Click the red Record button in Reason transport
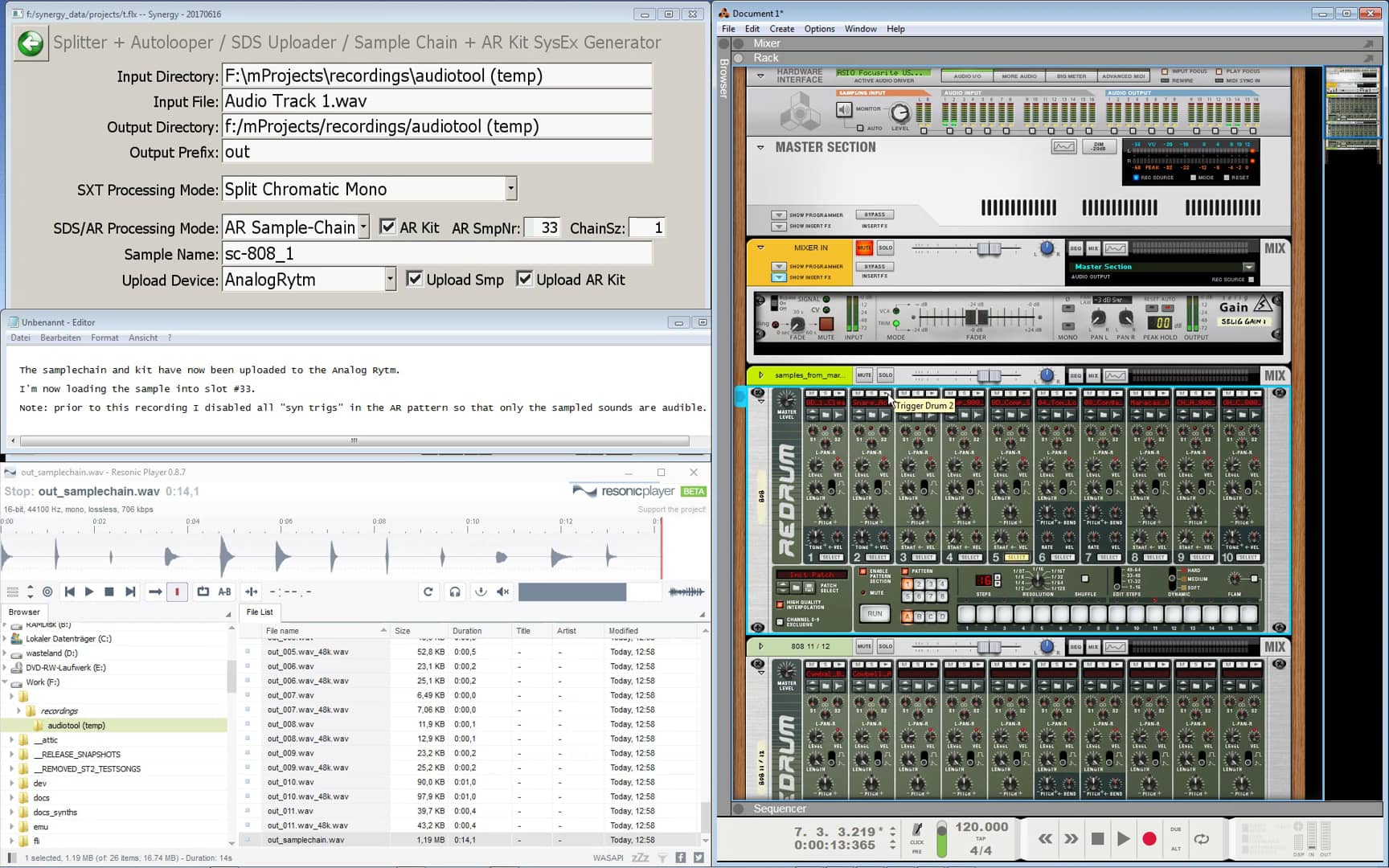The width and height of the screenshot is (1389, 868). [1149, 838]
